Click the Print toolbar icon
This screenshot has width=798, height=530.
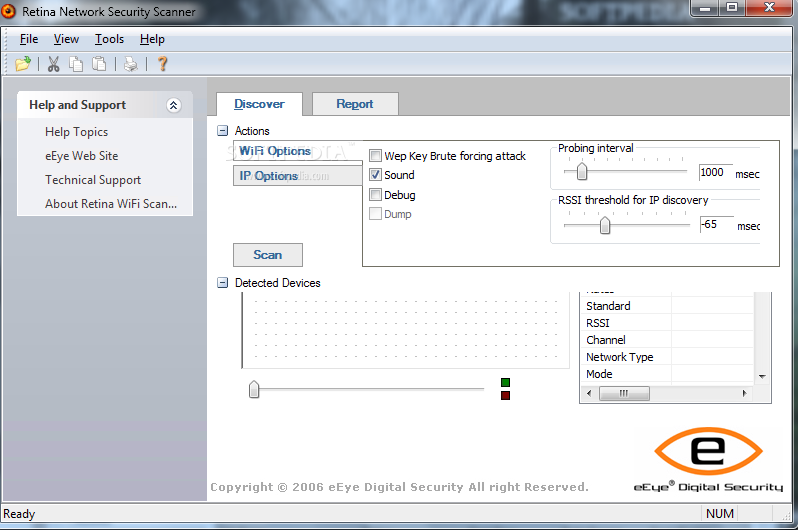pyautogui.click(x=131, y=64)
